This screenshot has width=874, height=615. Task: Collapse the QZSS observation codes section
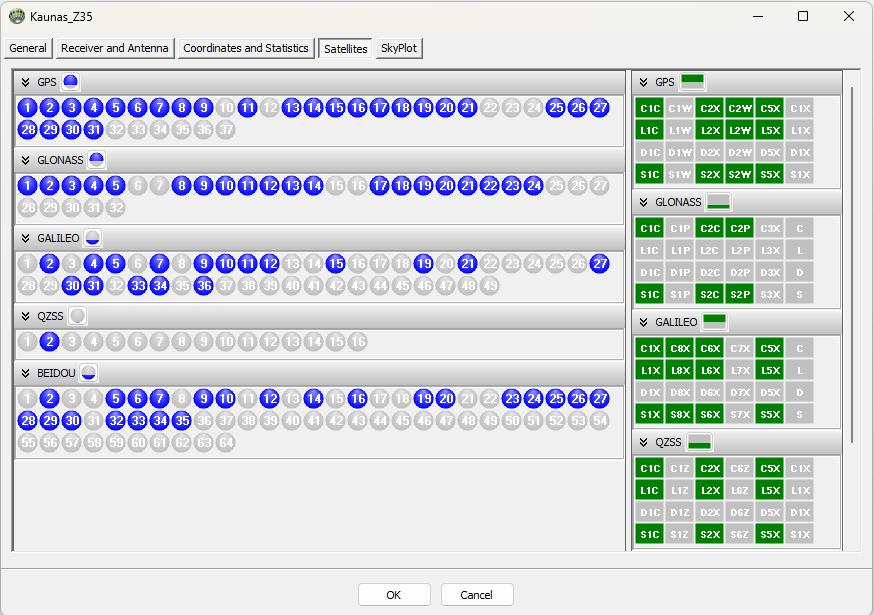644,443
